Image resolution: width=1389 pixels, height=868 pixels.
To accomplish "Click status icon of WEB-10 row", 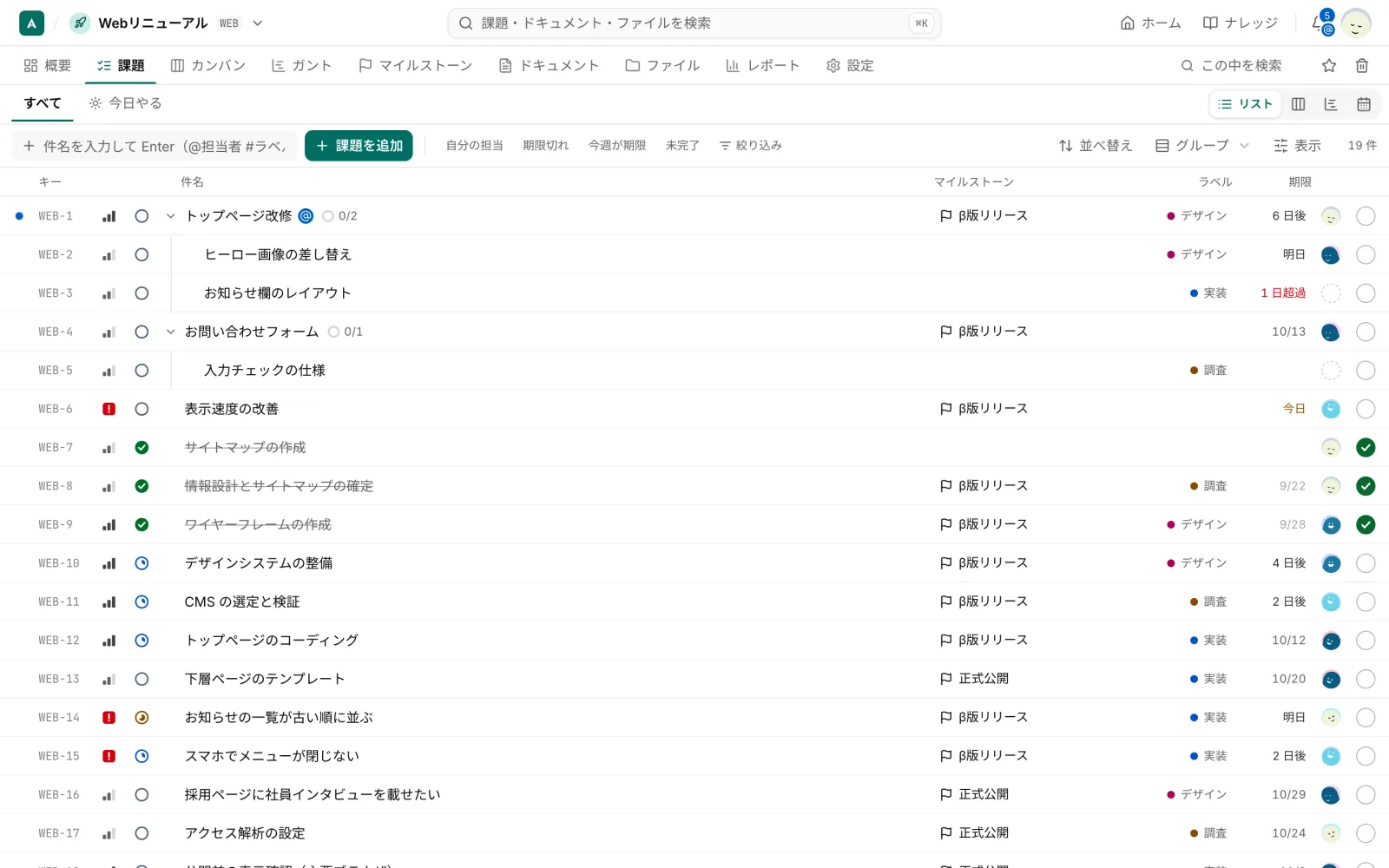I will coord(142,563).
